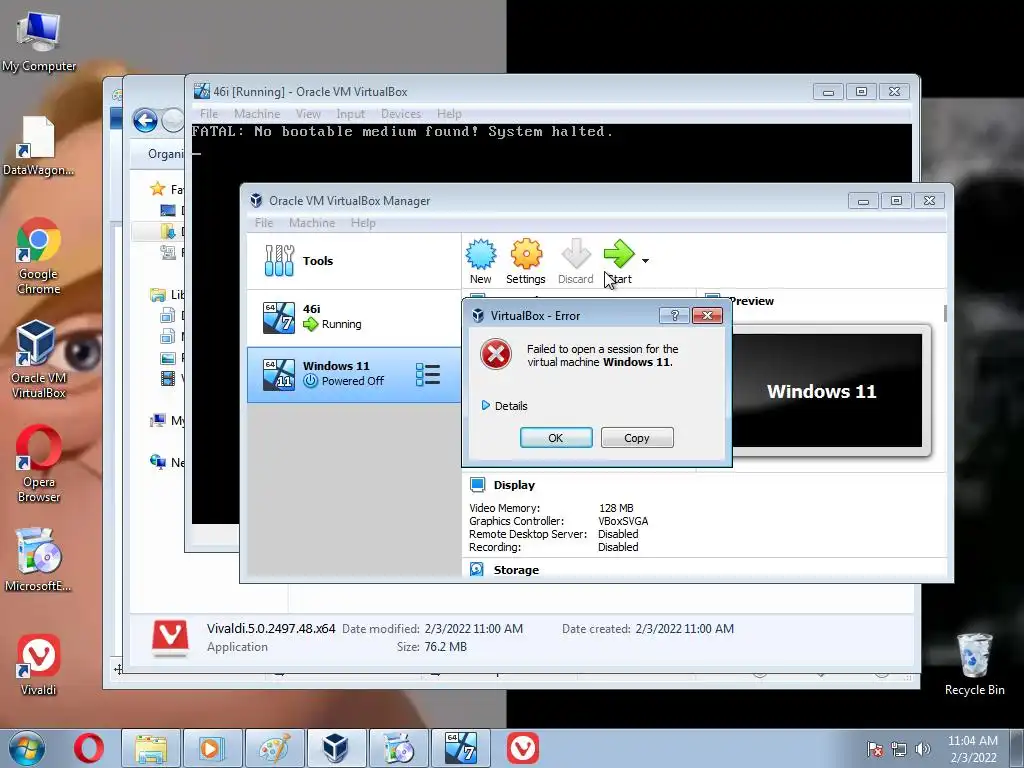Viewport: 1024px width, 768px height.
Task: Click the media player taskbar icon
Action: [x=212, y=748]
